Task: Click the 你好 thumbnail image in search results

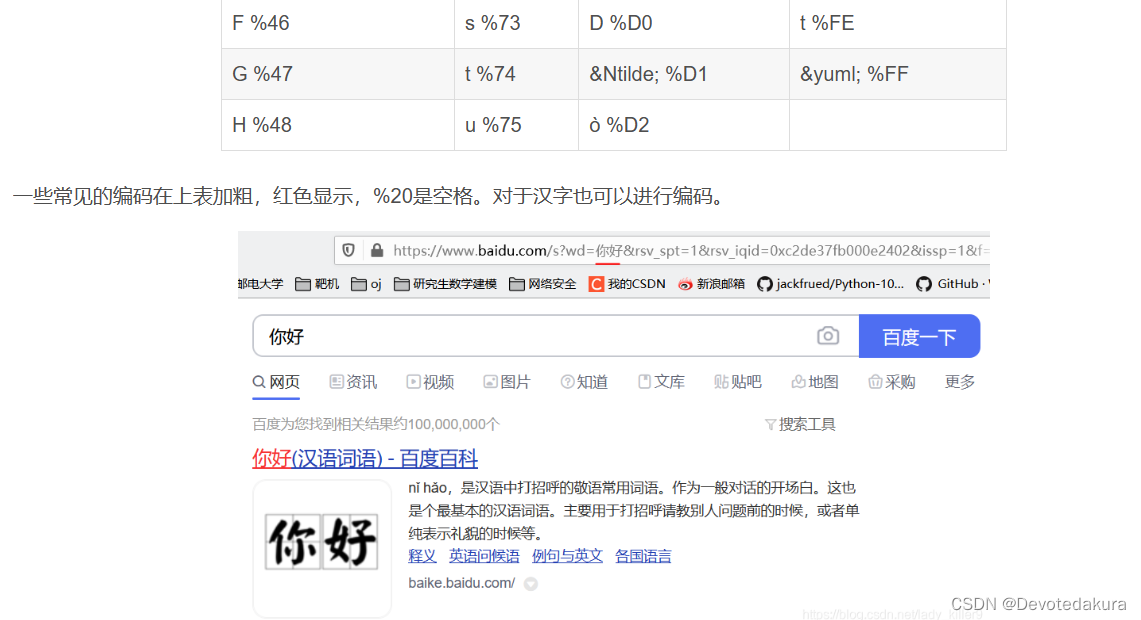Action: [x=322, y=548]
